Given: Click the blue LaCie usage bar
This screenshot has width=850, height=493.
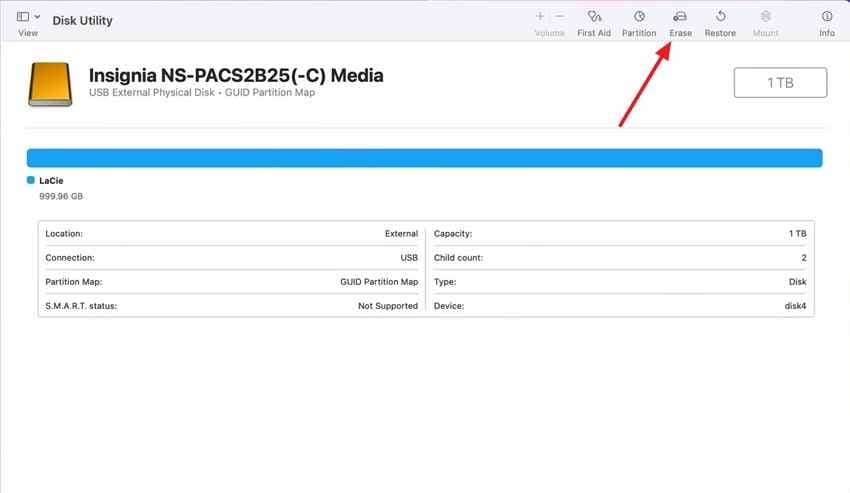Looking at the screenshot, I should click(424, 158).
